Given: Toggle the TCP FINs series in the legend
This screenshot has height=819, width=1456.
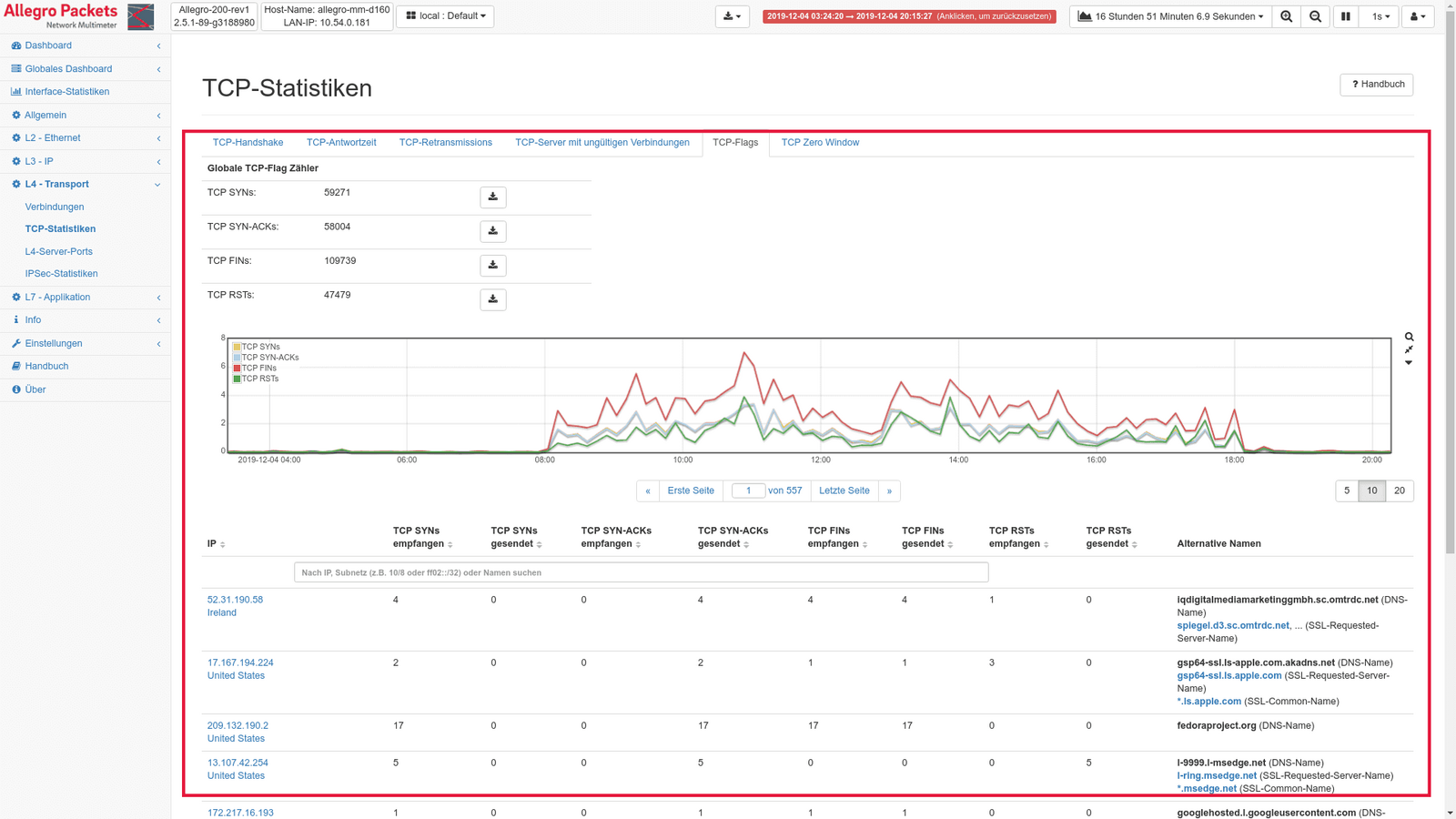Looking at the screenshot, I should (258, 369).
